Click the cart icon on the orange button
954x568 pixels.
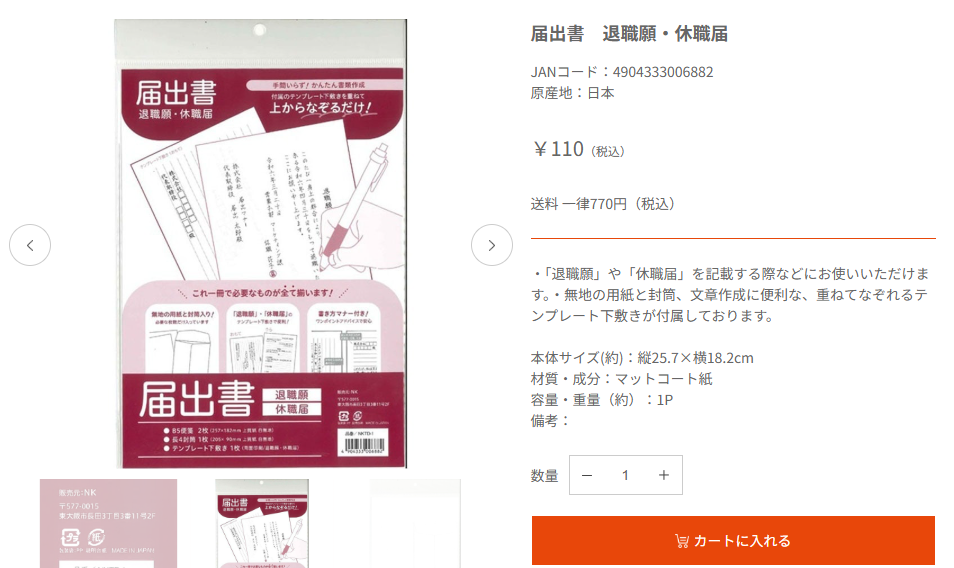(x=682, y=541)
